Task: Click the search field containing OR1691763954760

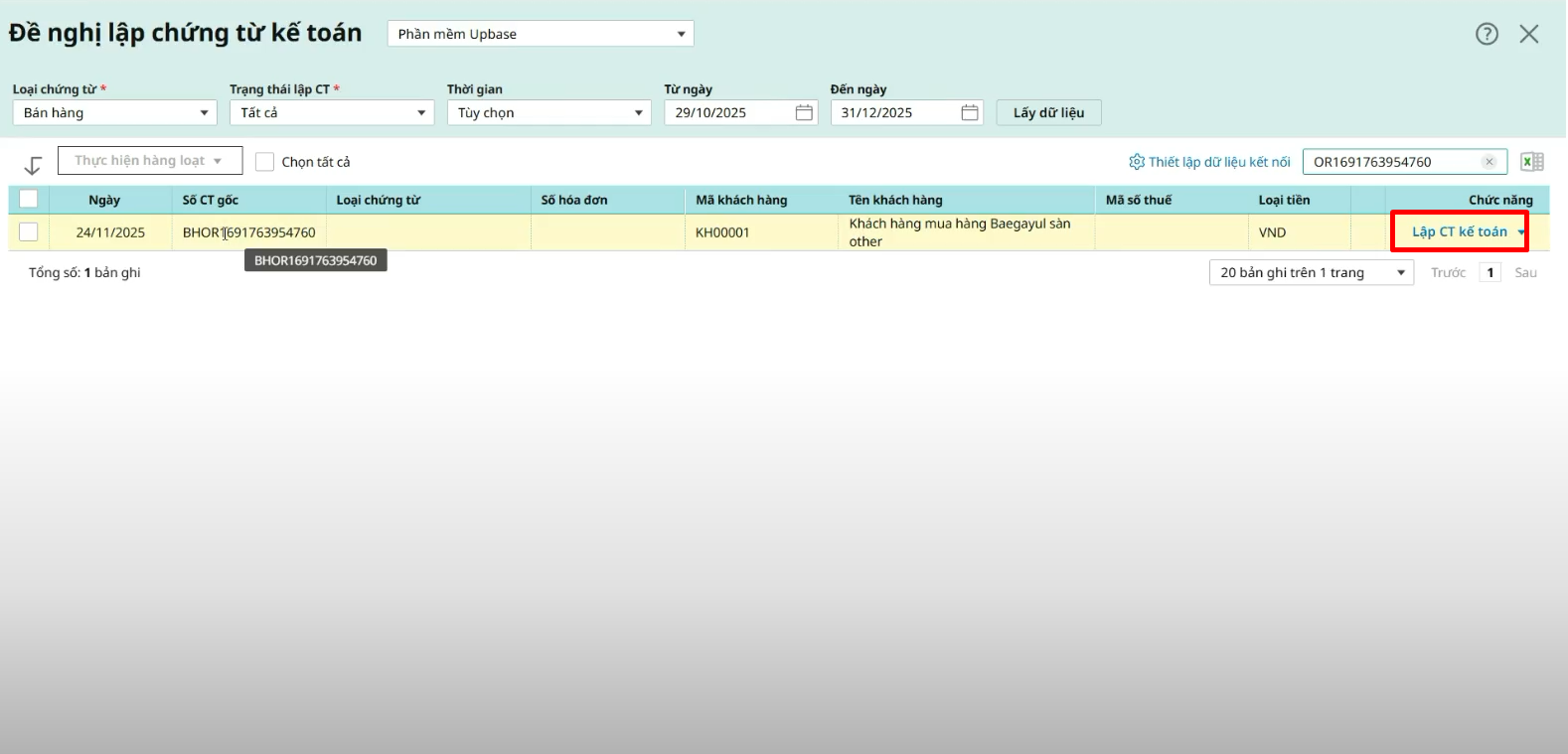Action: coord(1391,162)
